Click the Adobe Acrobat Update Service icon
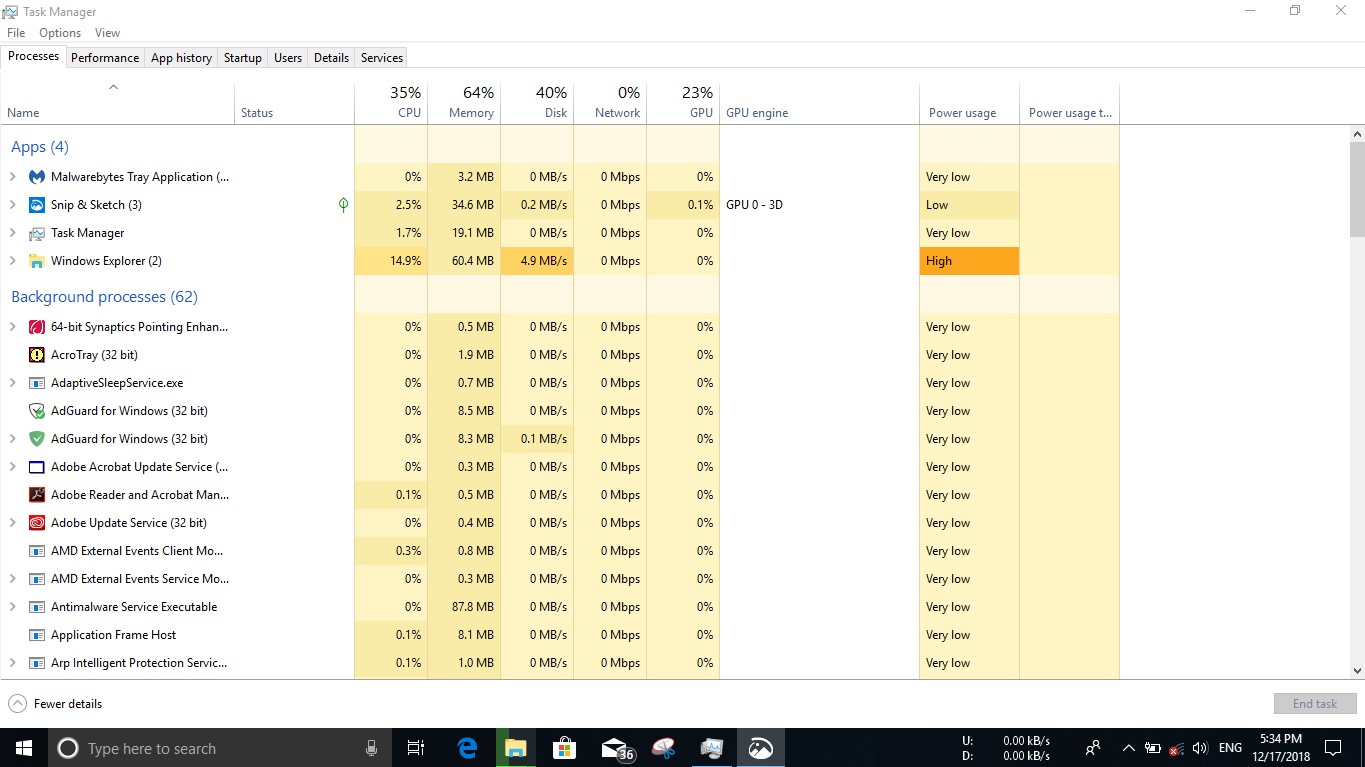The image size is (1365, 767). [x=37, y=467]
